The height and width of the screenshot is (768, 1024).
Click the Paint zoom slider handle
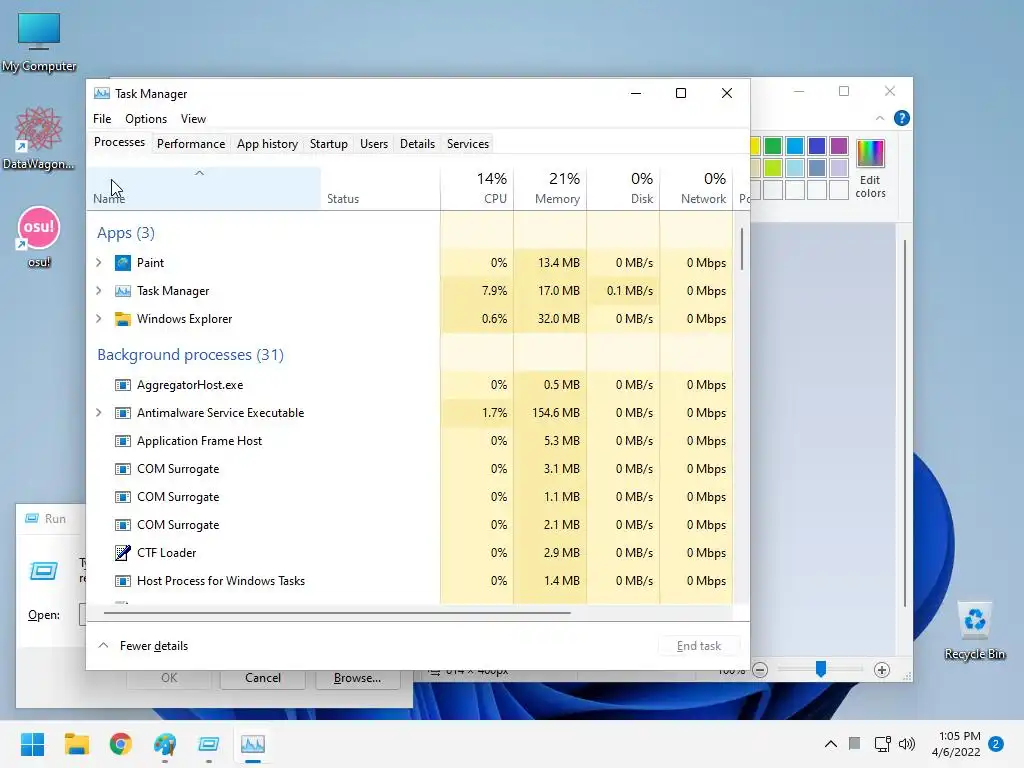[x=821, y=669]
